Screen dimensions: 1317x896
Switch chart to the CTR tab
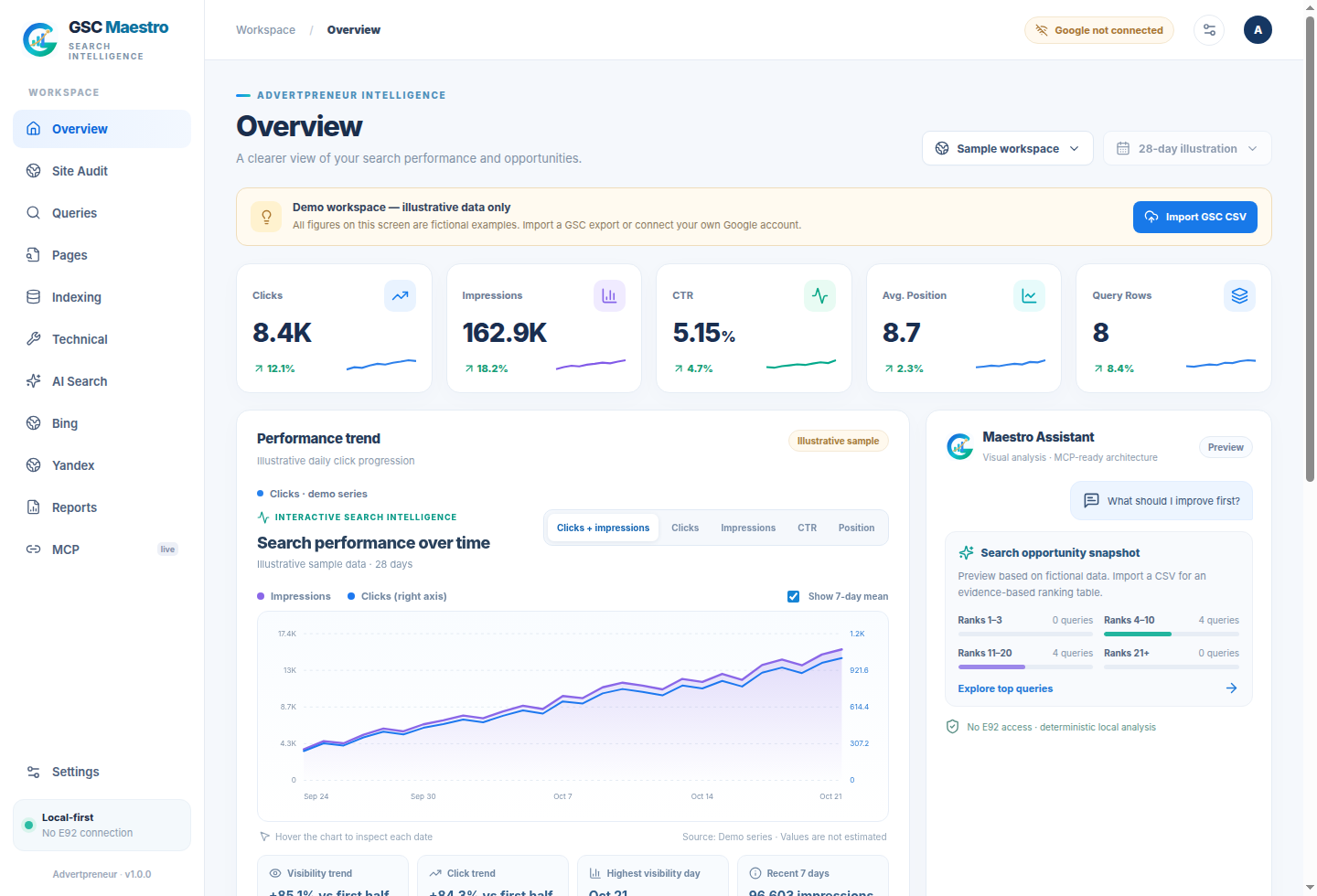tap(807, 528)
